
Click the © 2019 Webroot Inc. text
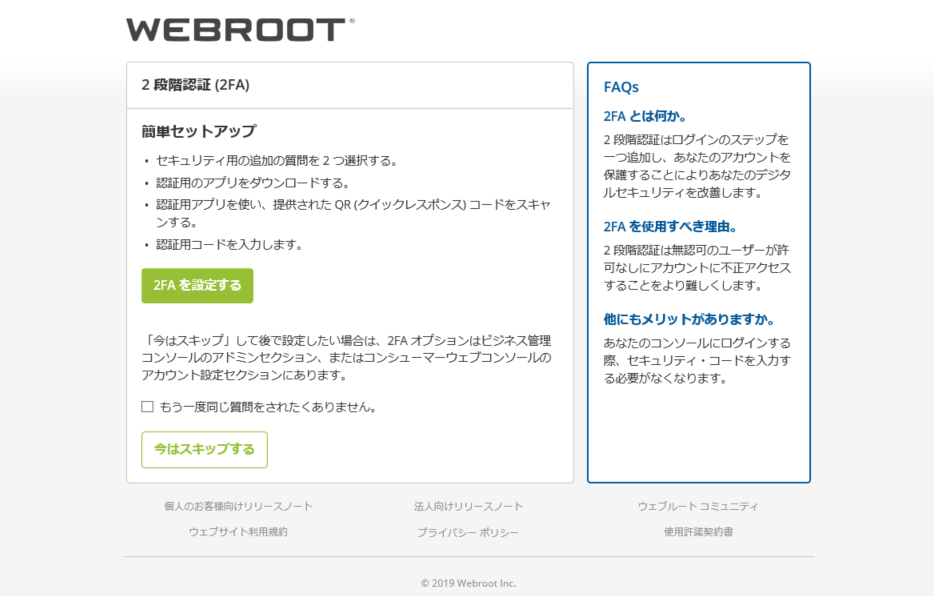click(468, 583)
